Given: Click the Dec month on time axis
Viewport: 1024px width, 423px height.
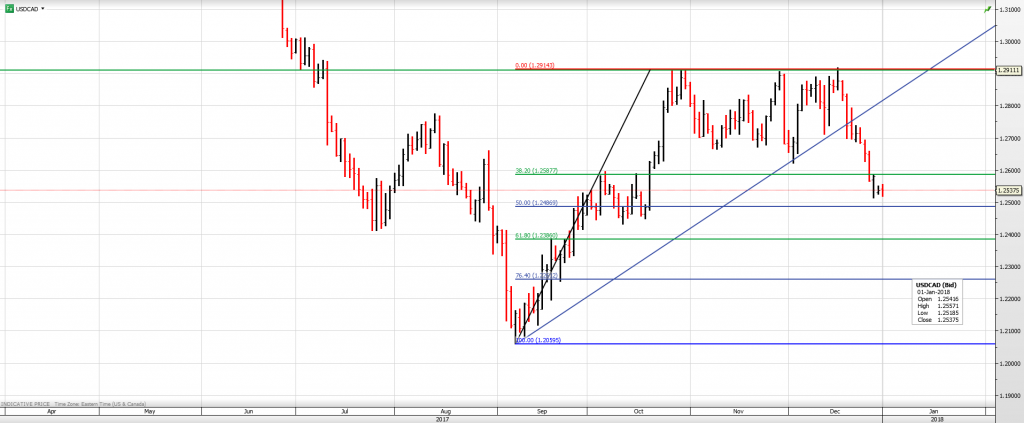Looking at the screenshot, I should pyautogui.click(x=834, y=410).
